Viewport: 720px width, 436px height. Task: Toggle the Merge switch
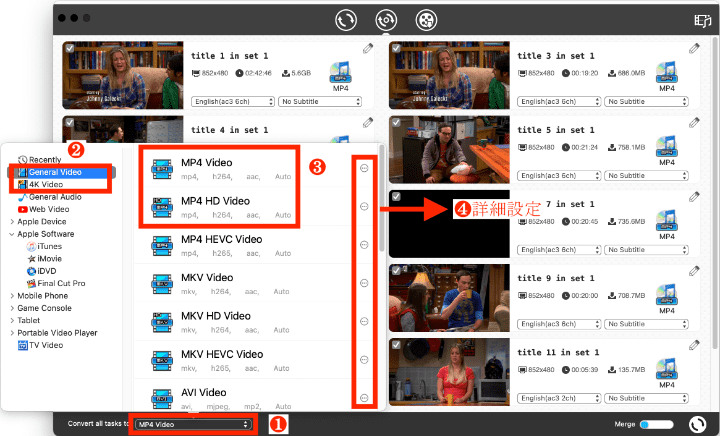[x=657, y=425]
